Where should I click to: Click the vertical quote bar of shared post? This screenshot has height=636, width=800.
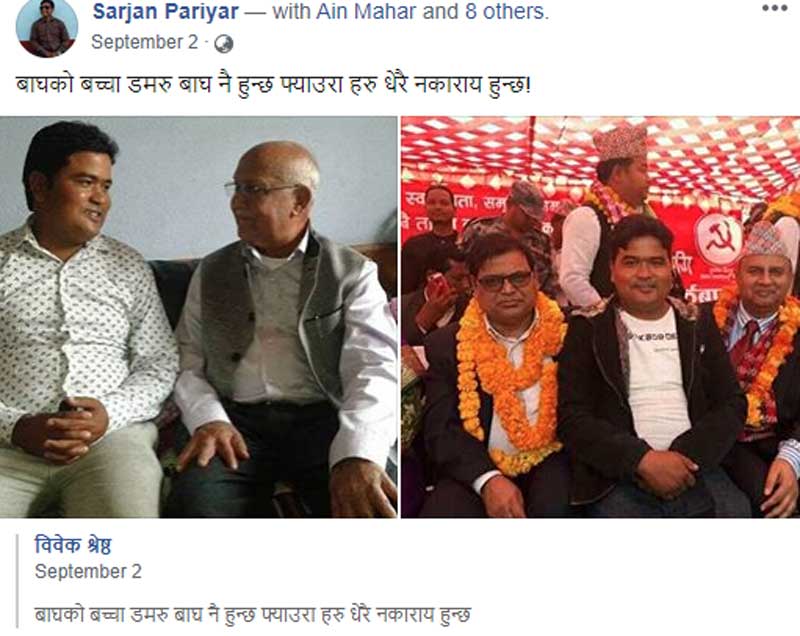[x=17, y=581]
